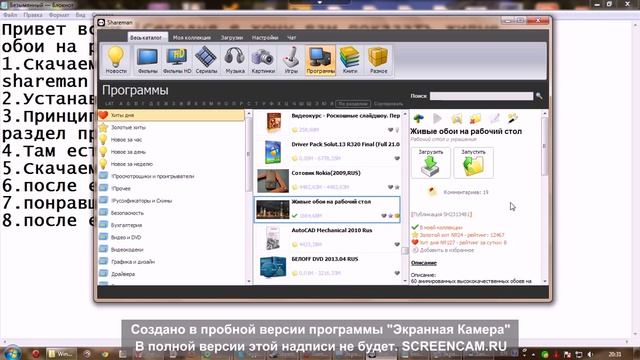Click the taskbar clock
This screenshot has width=640, height=360.
click(614, 354)
